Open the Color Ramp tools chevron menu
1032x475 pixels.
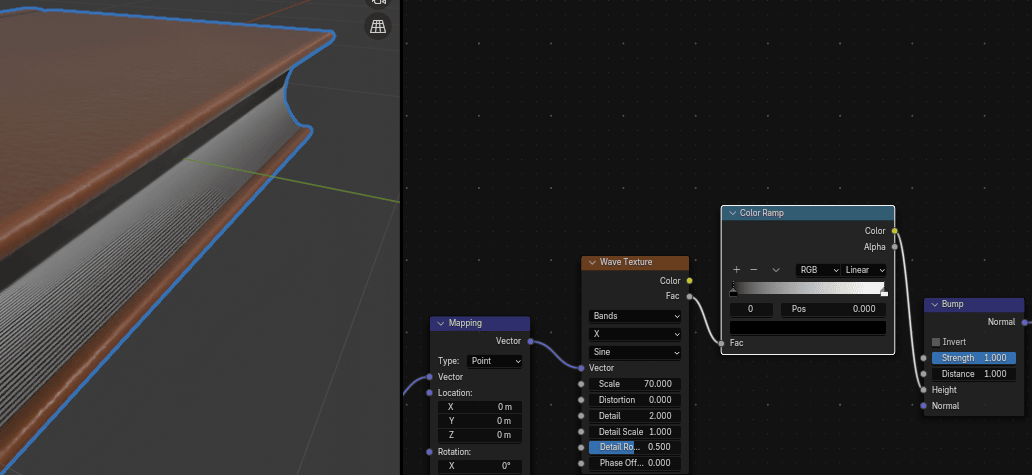point(775,270)
